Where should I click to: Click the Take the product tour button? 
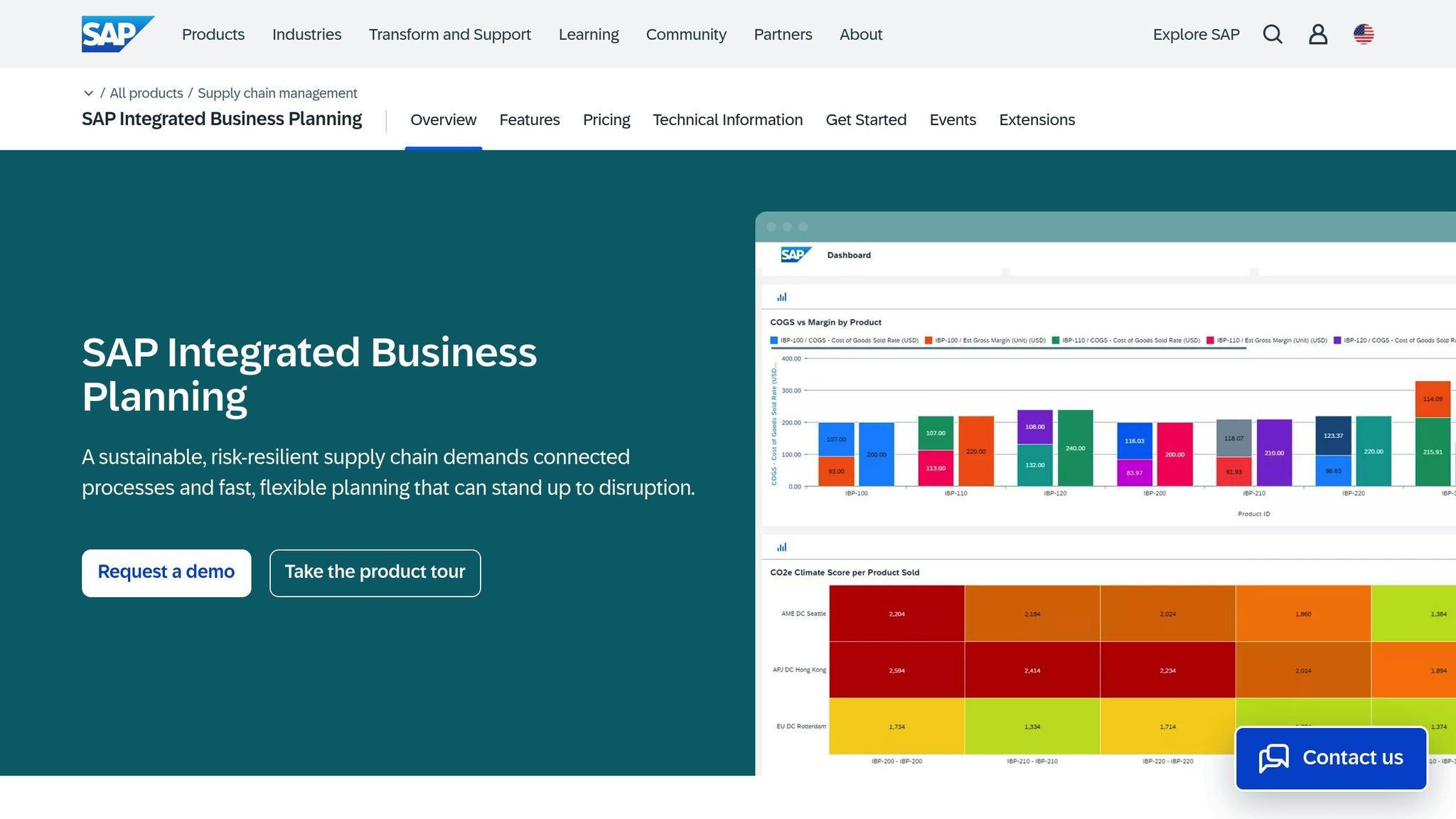[x=375, y=572]
